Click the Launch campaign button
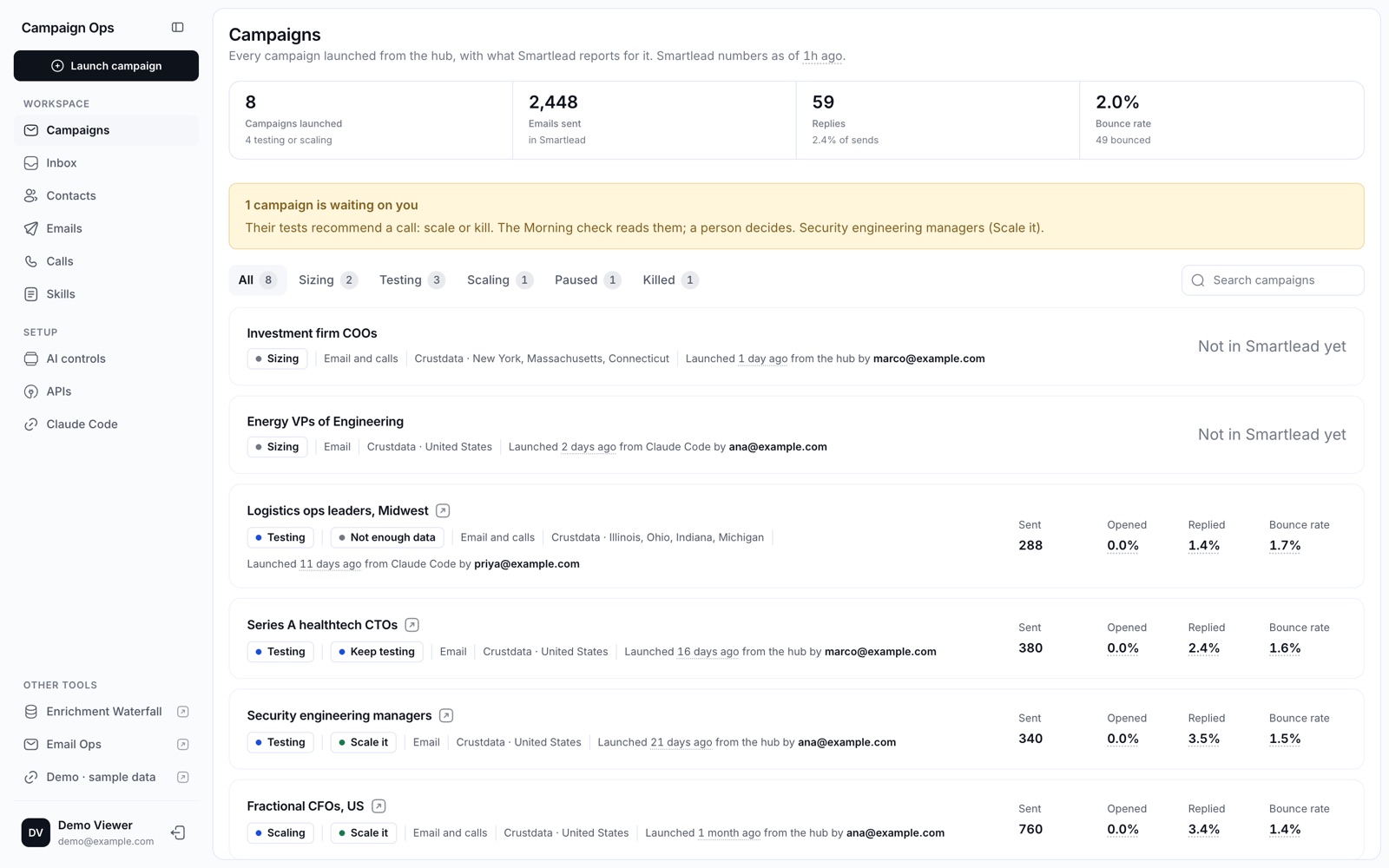The height and width of the screenshot is (868, 1389). [106, 66]
